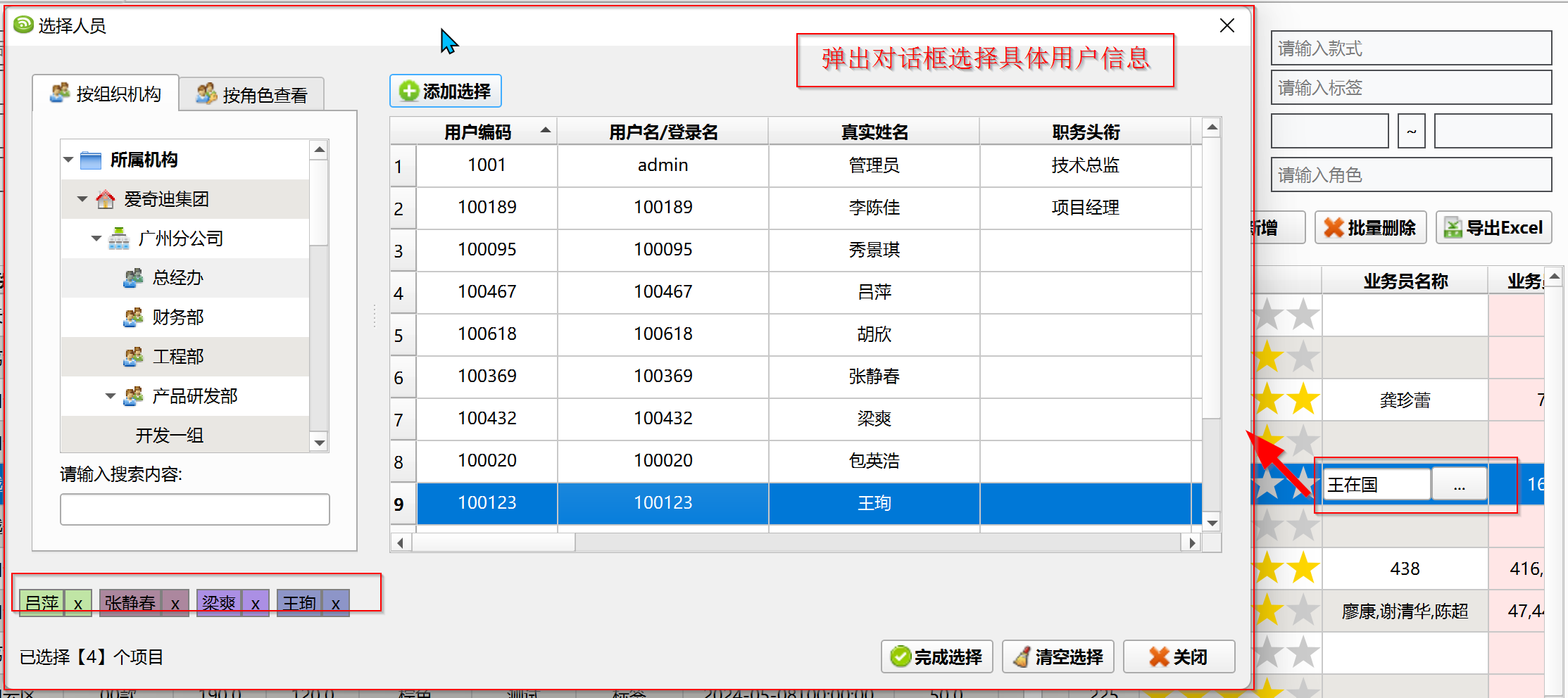Image resolution: width=1568 pixels, height=698 pixels.
Task: Click the 王在国 edit field in background grid
Action: 1377,484
